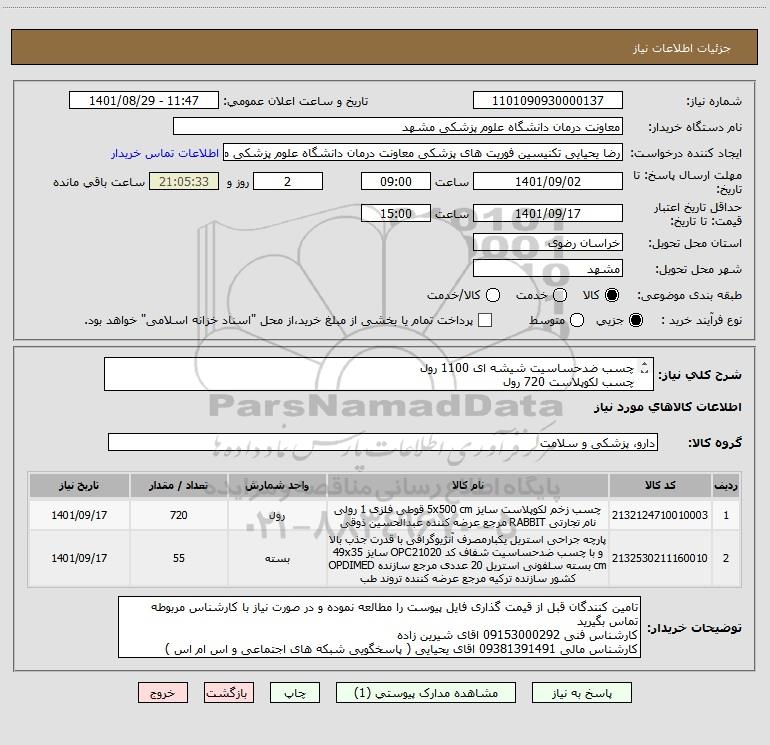This screenshot has height=745, width=770.
Task: Click the چاپ print button
Action: [x=295, y=692]
